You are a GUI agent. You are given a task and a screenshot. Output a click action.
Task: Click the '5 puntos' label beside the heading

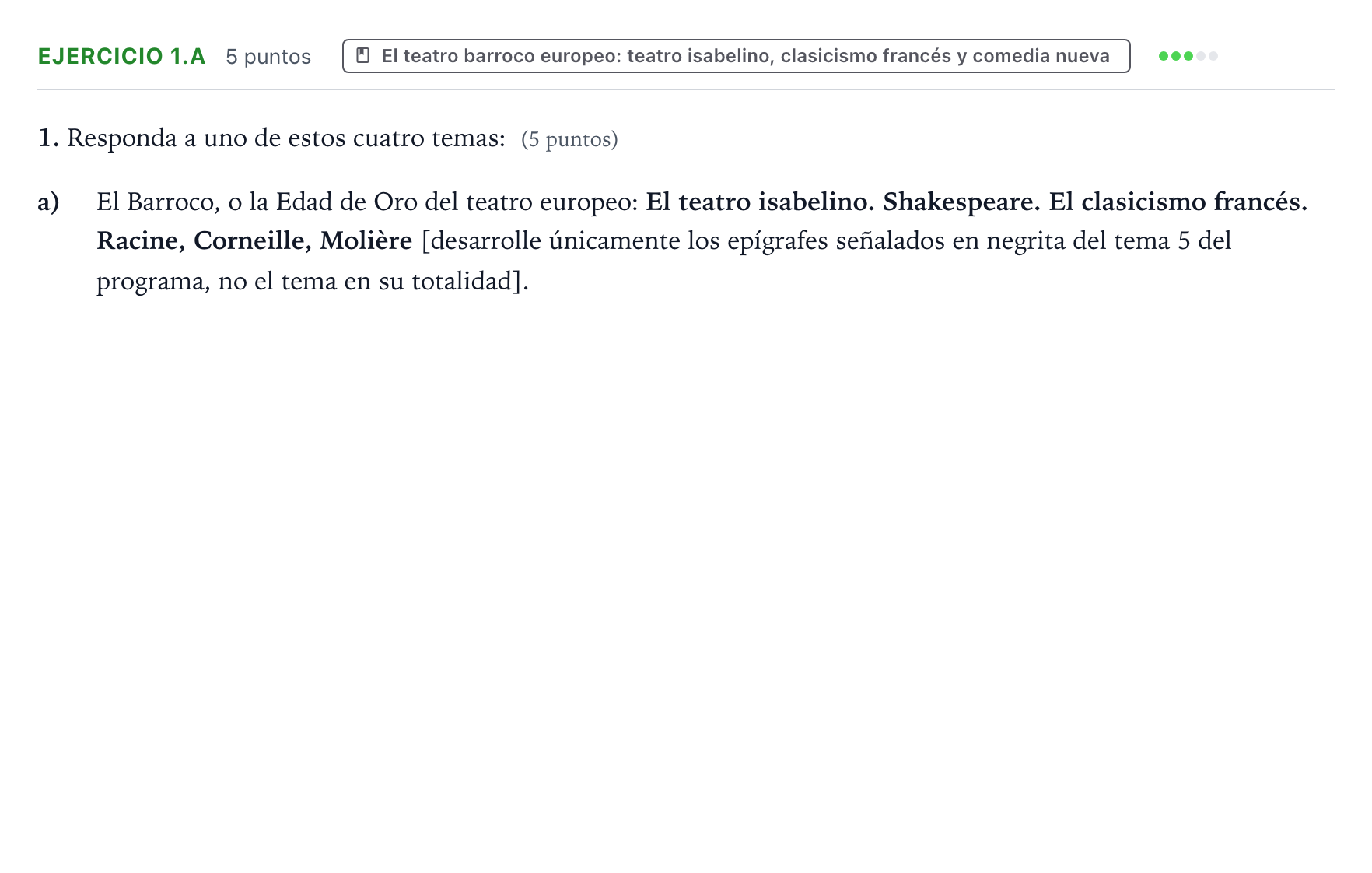268,57
